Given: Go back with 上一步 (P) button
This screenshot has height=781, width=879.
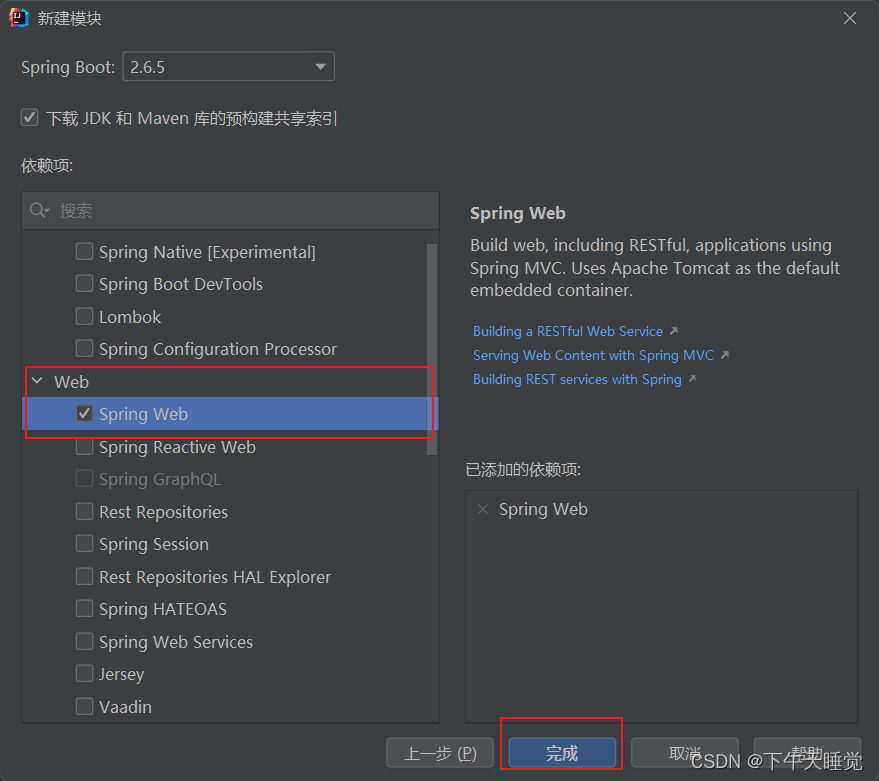Looking at the screenshot, I should (x=440, y=752).
